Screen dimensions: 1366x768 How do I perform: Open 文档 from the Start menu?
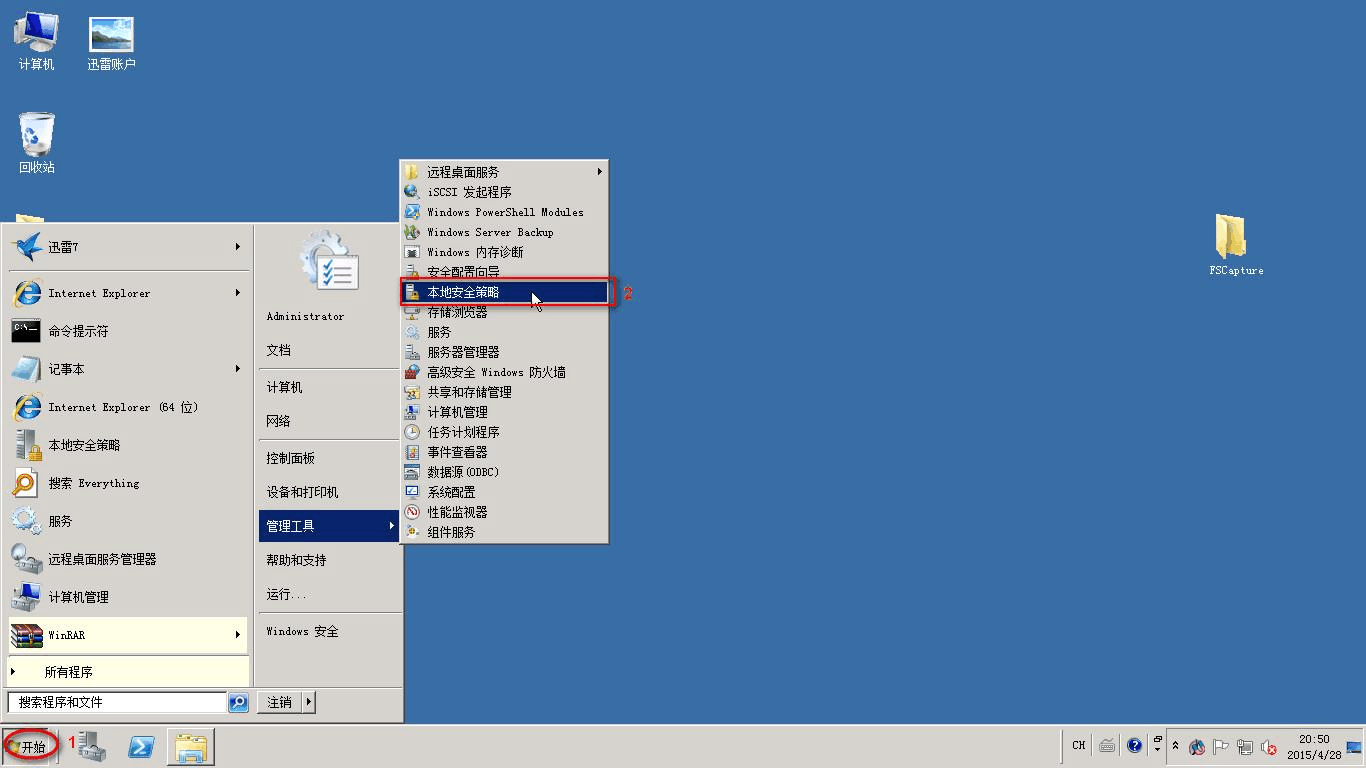[330, 350]
